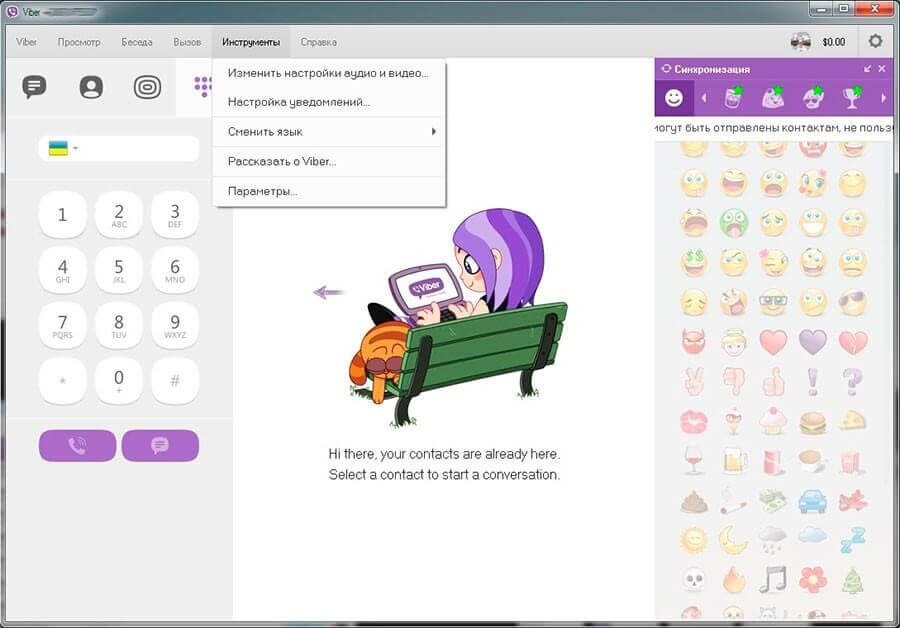Open the Справка menu

pyautogui.click(x=319, y=42)
